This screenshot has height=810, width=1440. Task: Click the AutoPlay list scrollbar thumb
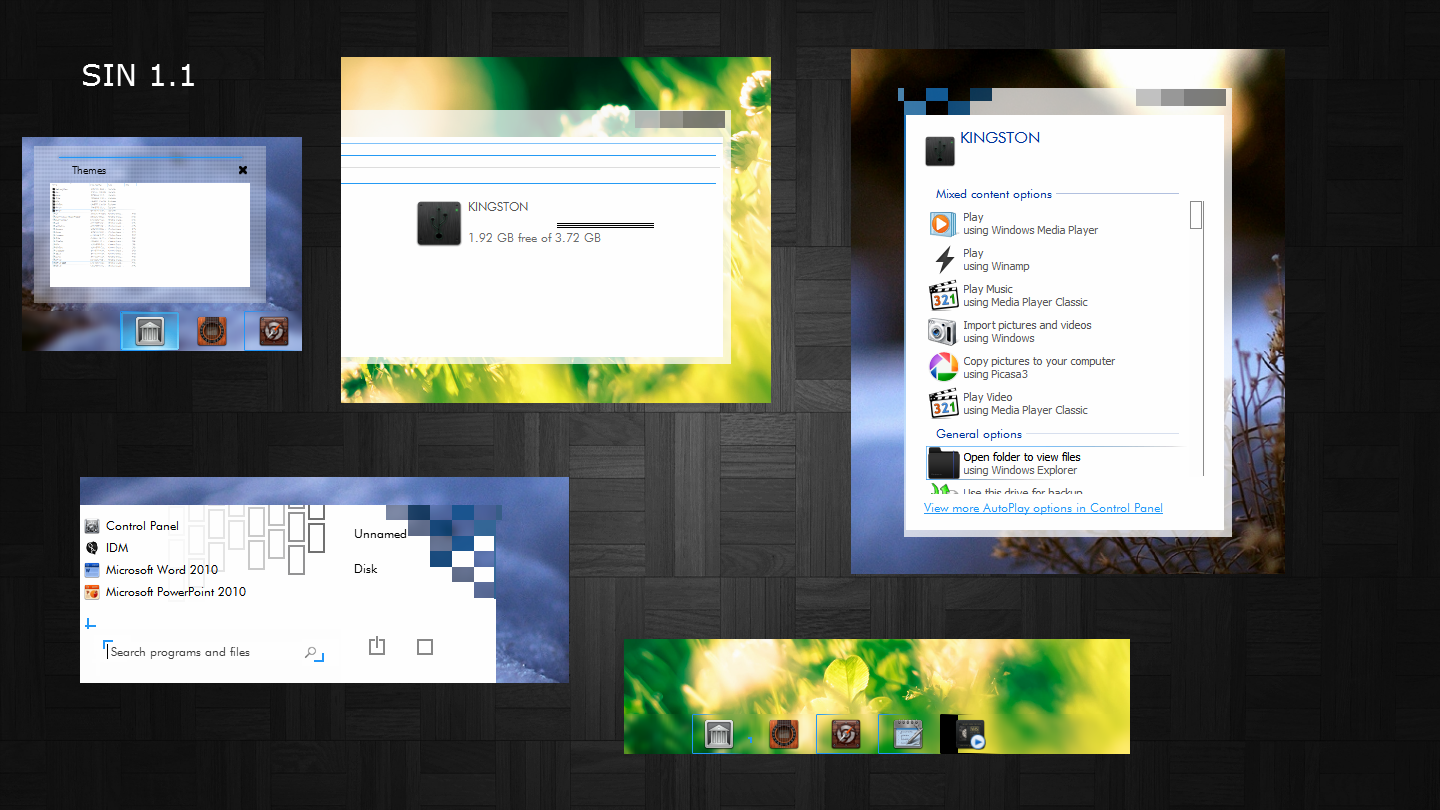click(1196, 215)
